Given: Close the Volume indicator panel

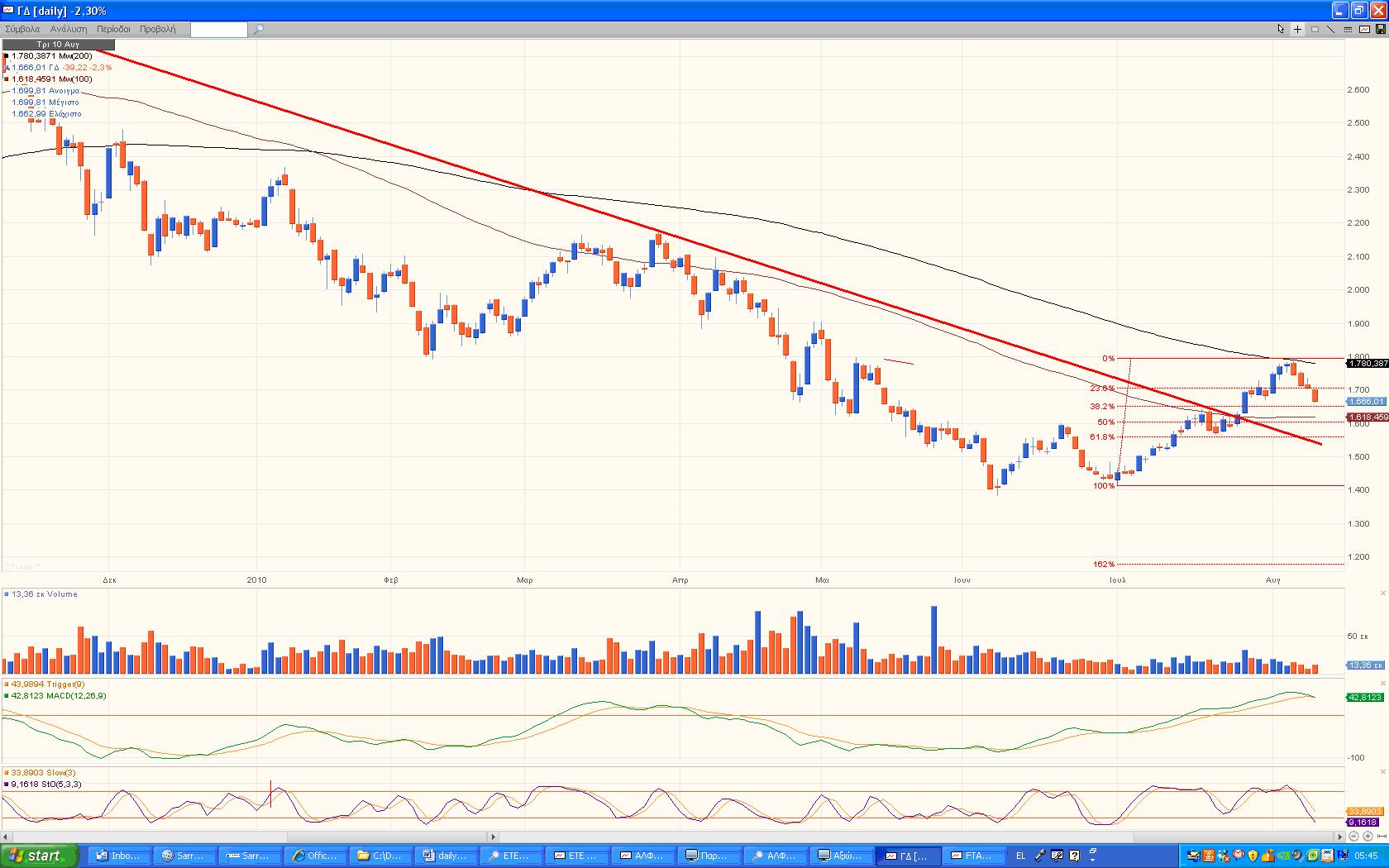Looking at the screenshot, I should 1382,594.
